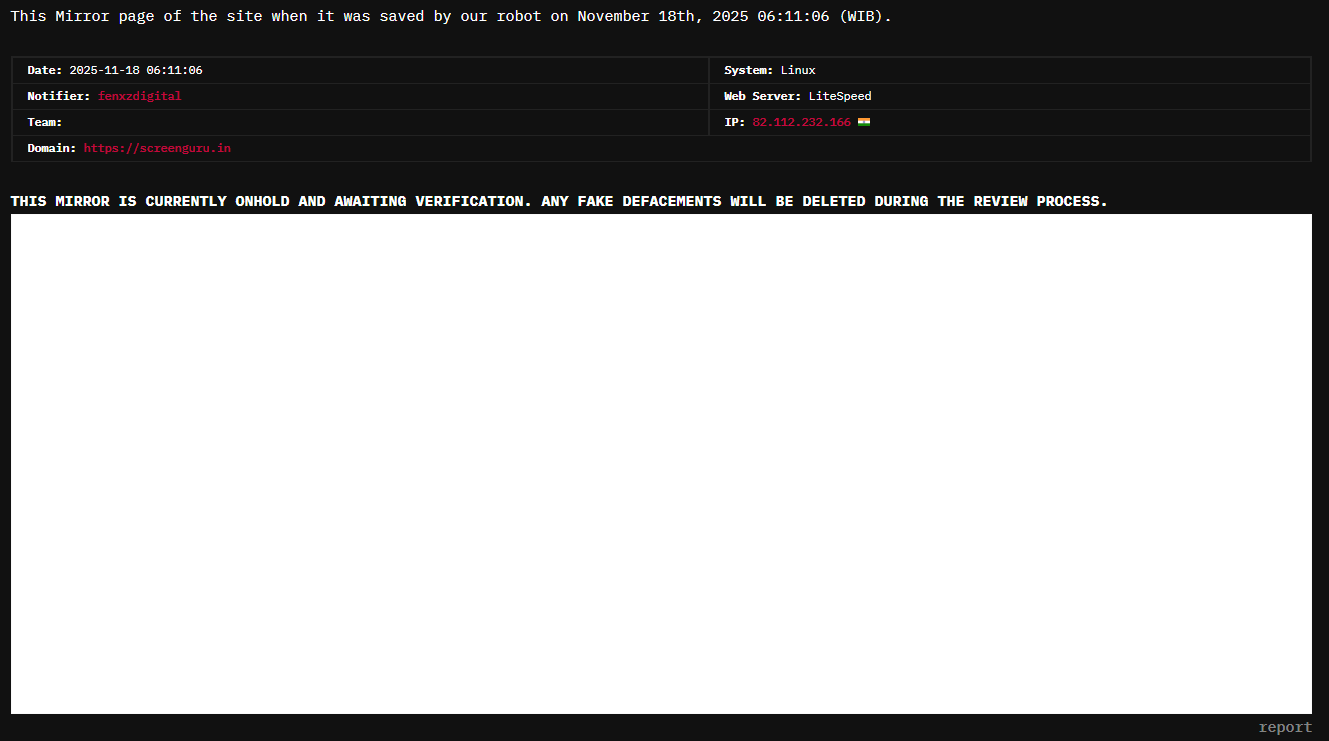Click the "Web Server:" label
Viewport: 1329px width, 741px height.
[762, 96]
